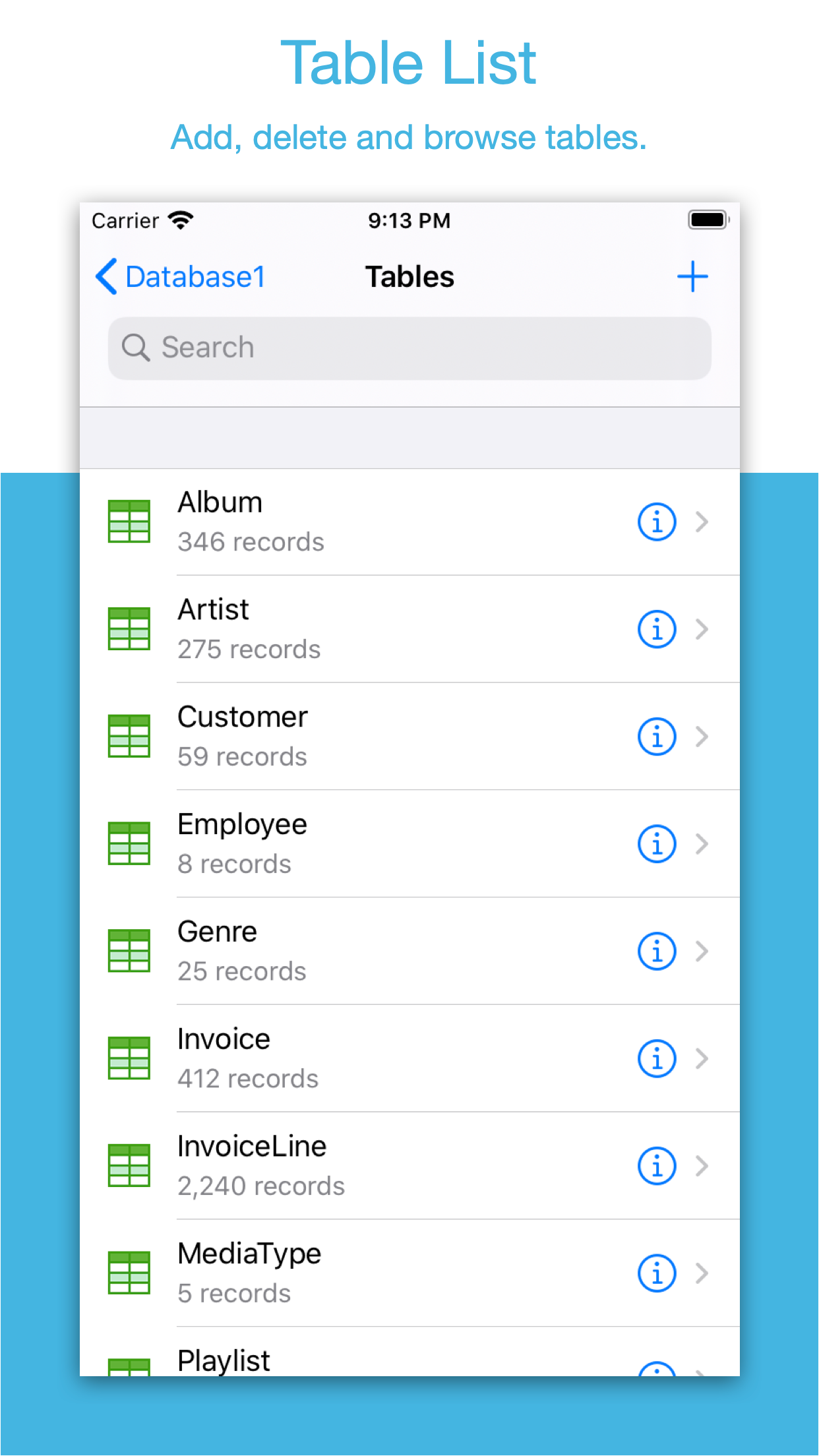Expand the Employee row via its chevron
This screenshot has width=819, height=1456.
click(x=702, y=843)
